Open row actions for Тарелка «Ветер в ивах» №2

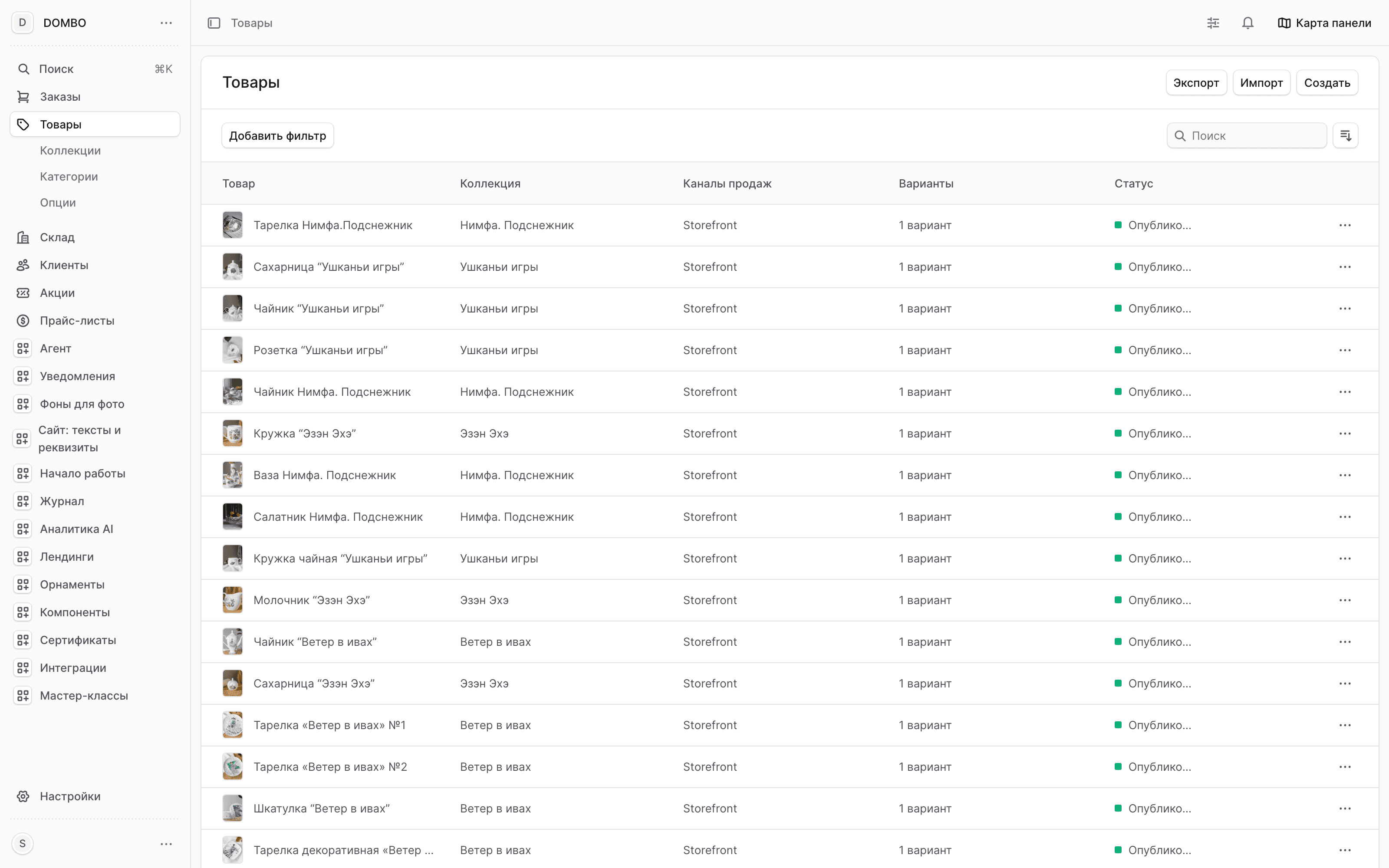(x=1345, y=767)
